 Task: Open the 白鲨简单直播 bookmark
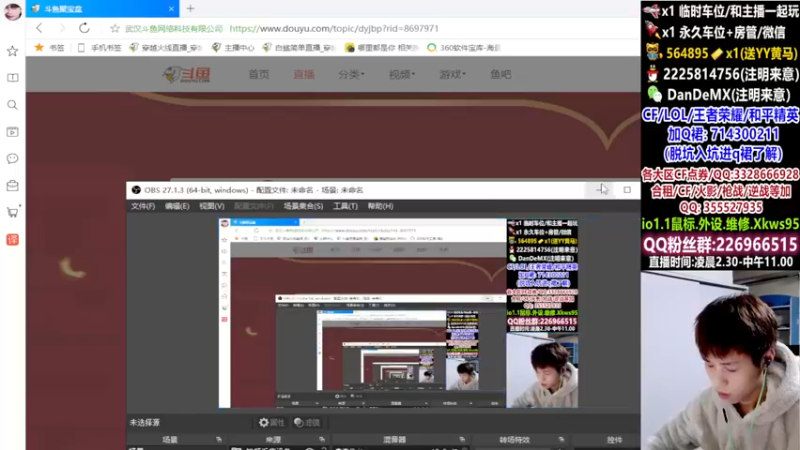coord(299,47)
